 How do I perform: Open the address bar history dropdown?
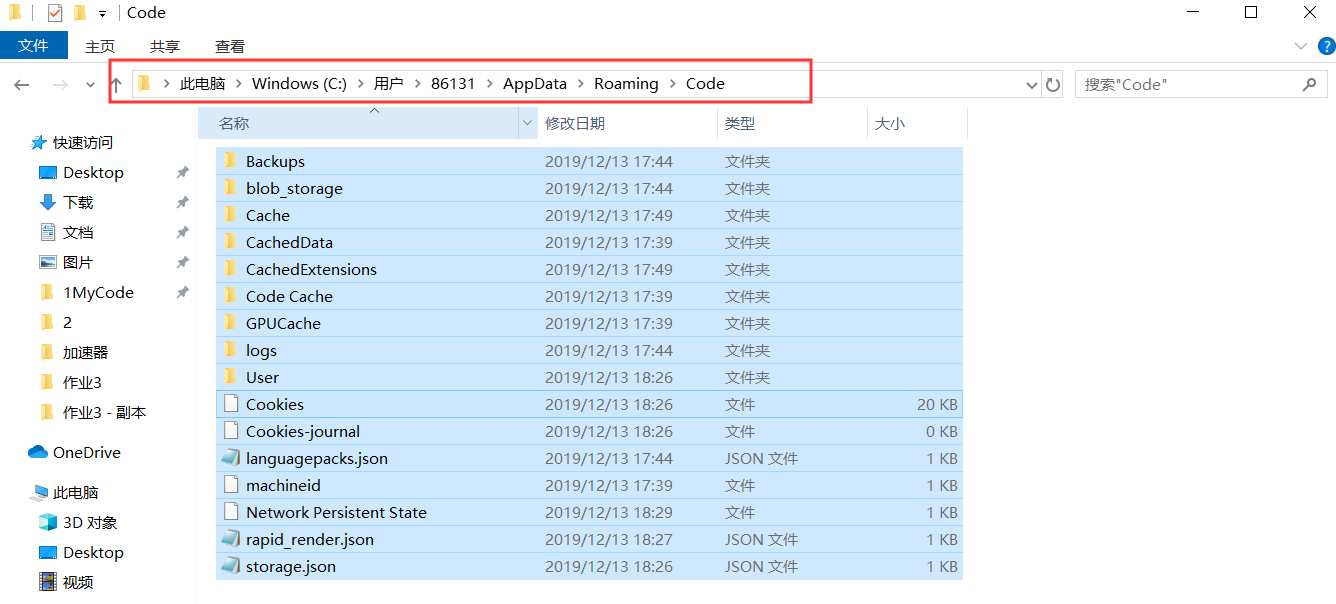point(1032,84)
